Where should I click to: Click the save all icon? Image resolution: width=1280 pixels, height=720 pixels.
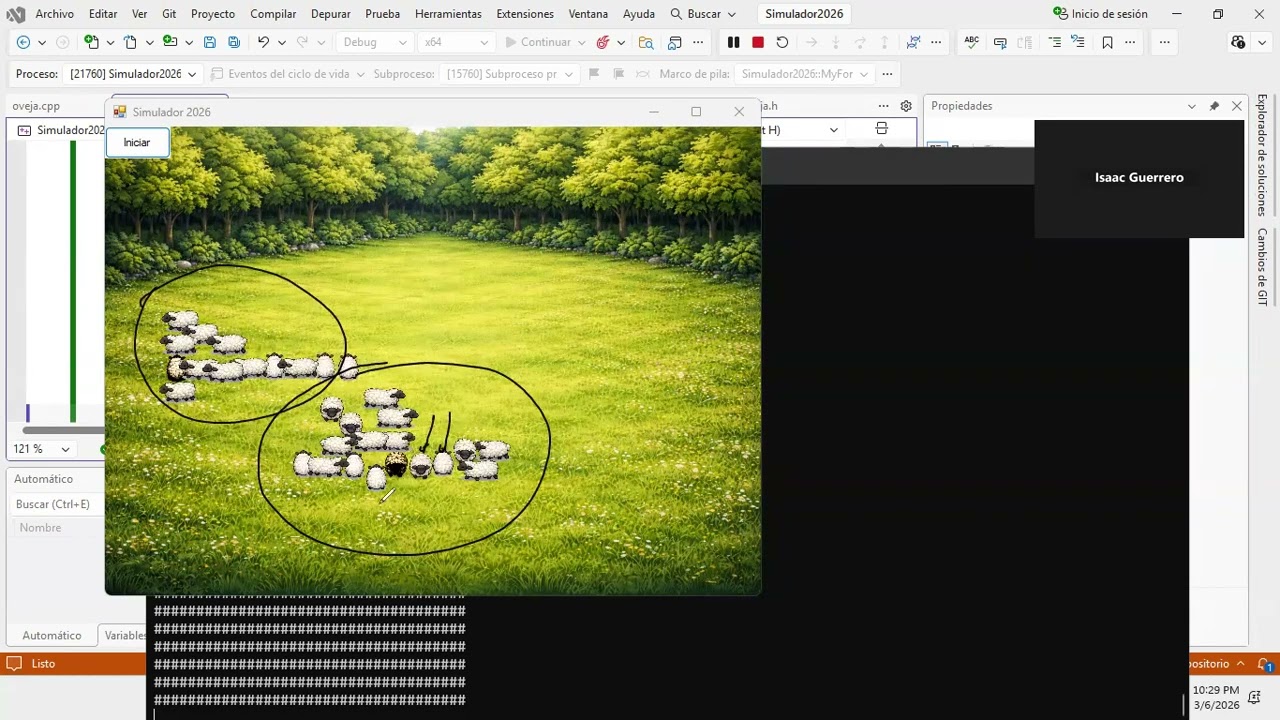[234, 42]
